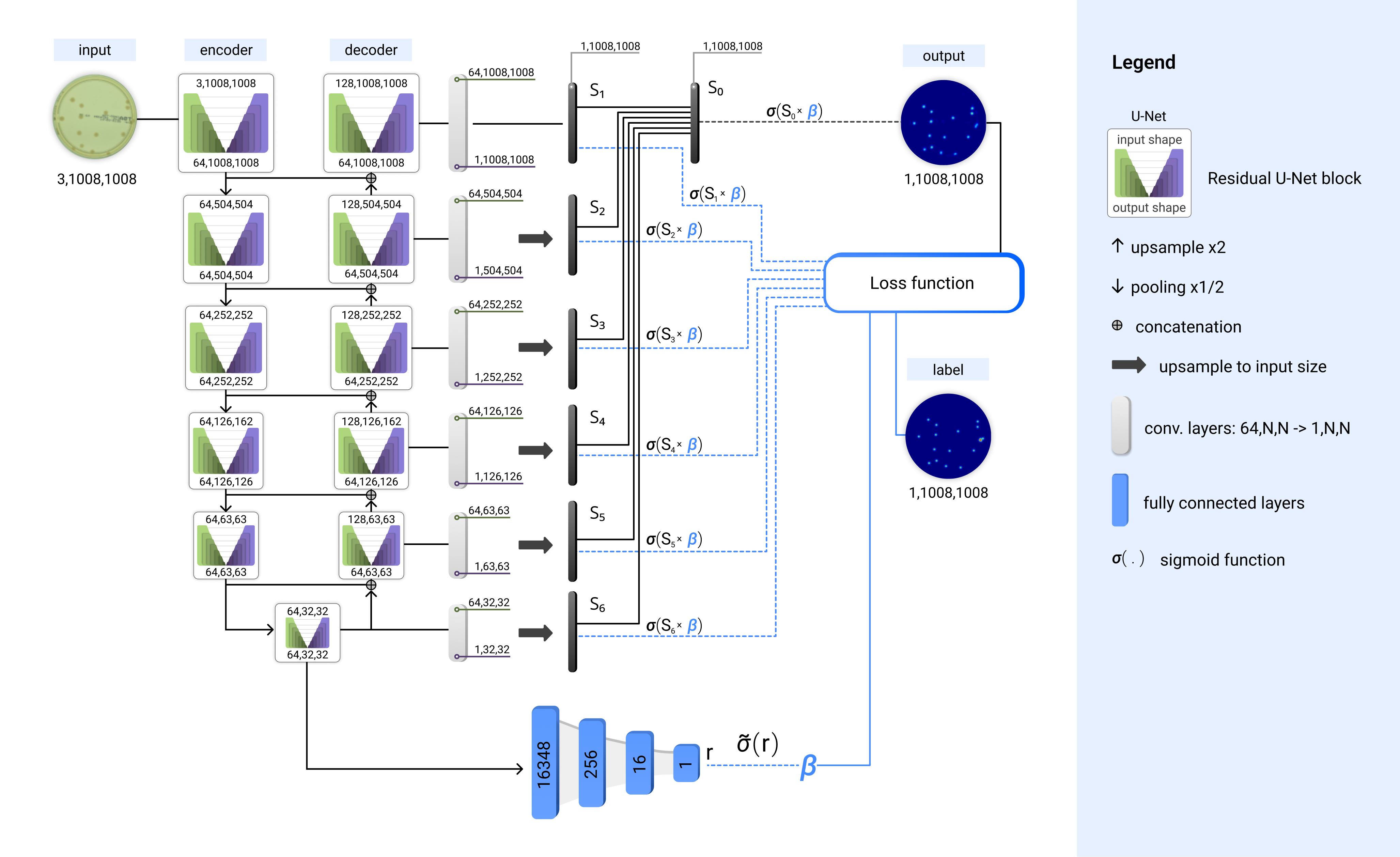
Task: Click the S5 black bar
Action: pos(573,541)
